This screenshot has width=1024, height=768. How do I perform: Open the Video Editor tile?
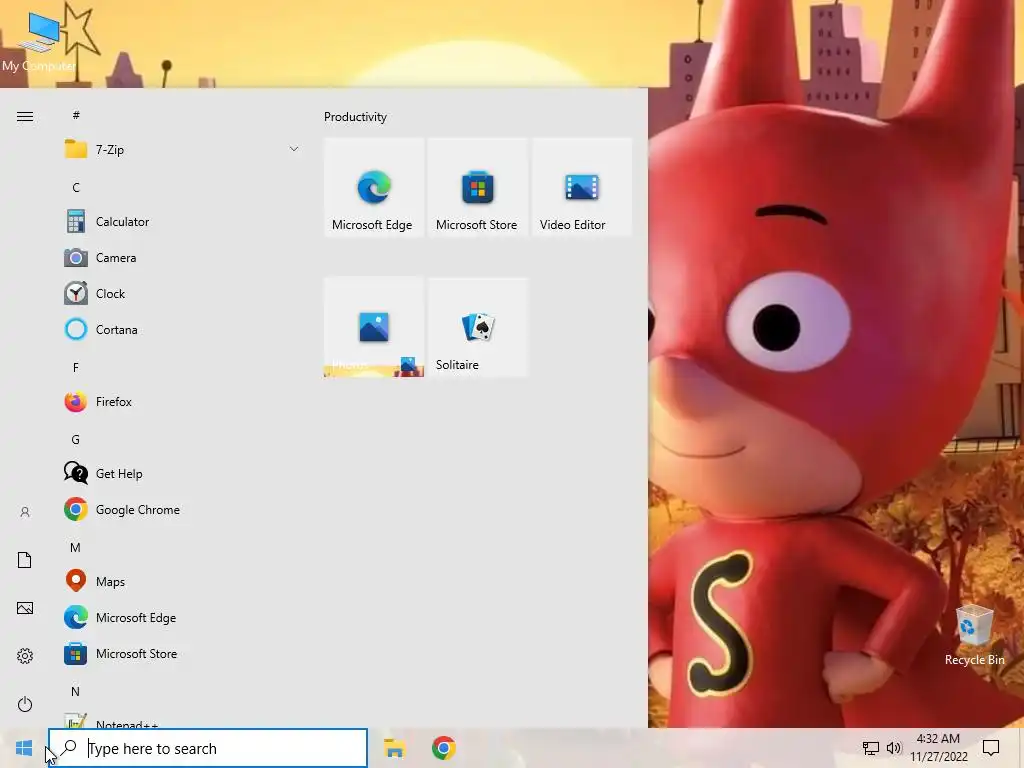pyautogui.click(x=582, y=187)
